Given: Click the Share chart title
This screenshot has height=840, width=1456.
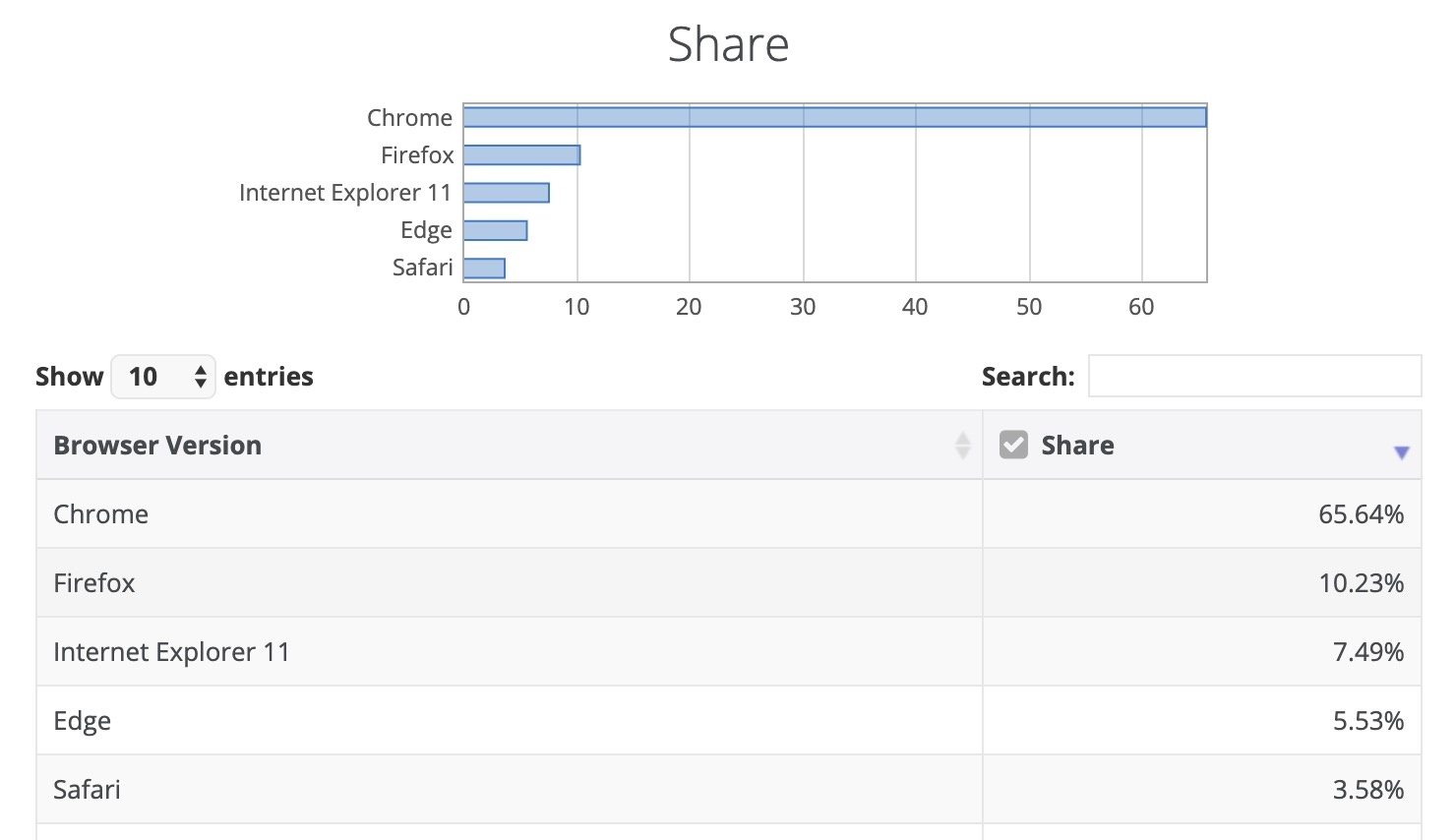Looking at the screenshot, I should (x=728, y=45).
